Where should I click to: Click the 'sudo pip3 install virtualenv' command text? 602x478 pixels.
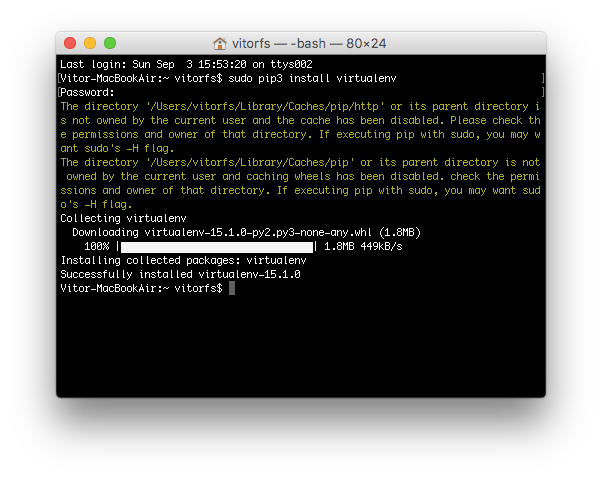pyautogui.click(x=312, y=78)
